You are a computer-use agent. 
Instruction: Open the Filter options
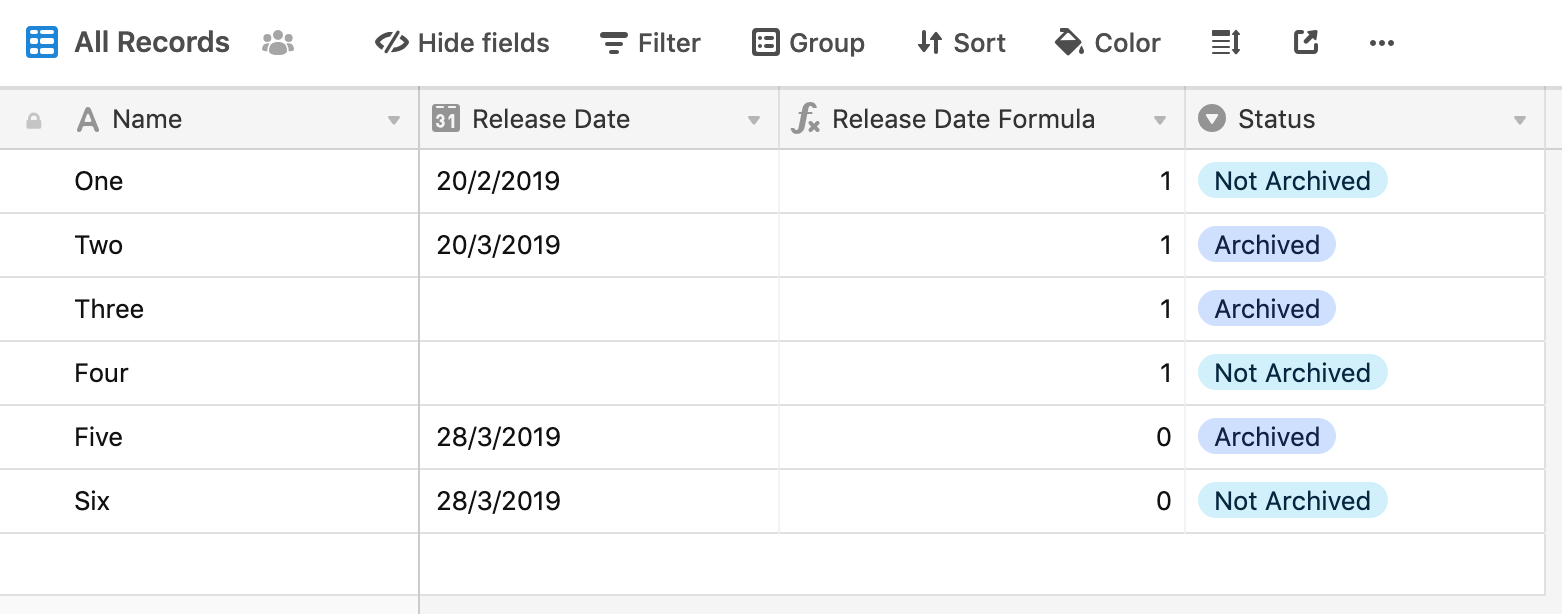(x=650, y=43)
